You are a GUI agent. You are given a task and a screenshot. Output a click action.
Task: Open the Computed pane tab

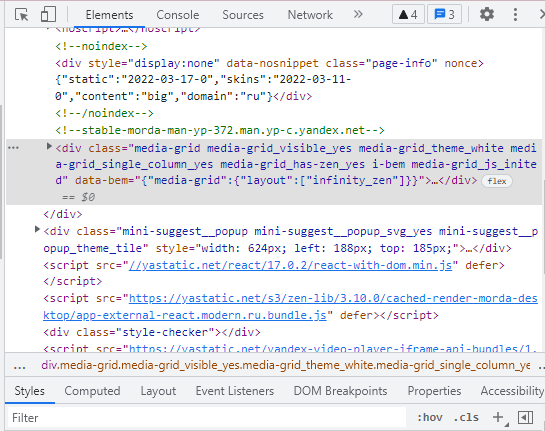[92, 391]
